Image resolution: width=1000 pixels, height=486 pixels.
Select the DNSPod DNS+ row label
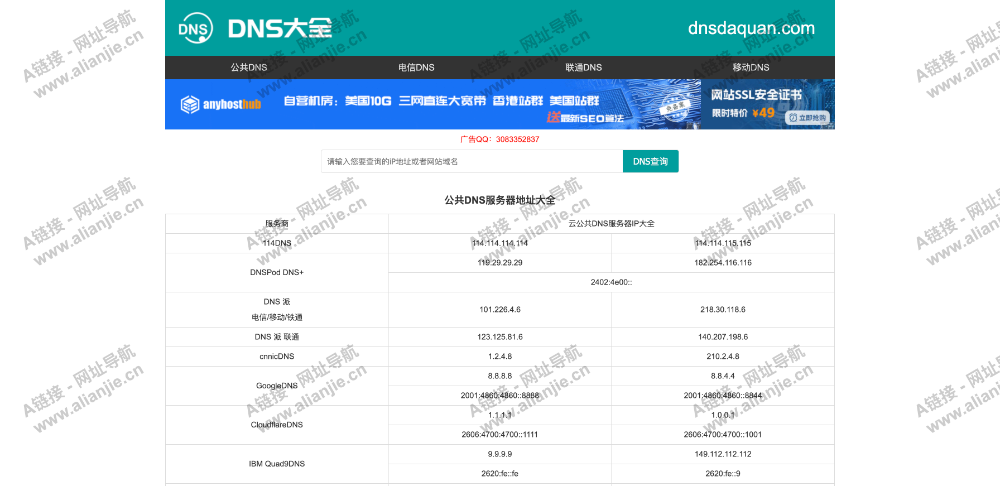click(277, 273)
